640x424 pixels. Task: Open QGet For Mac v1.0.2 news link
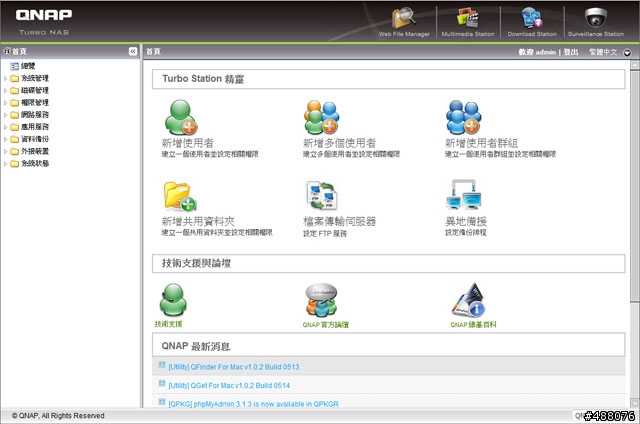(229, 385)
